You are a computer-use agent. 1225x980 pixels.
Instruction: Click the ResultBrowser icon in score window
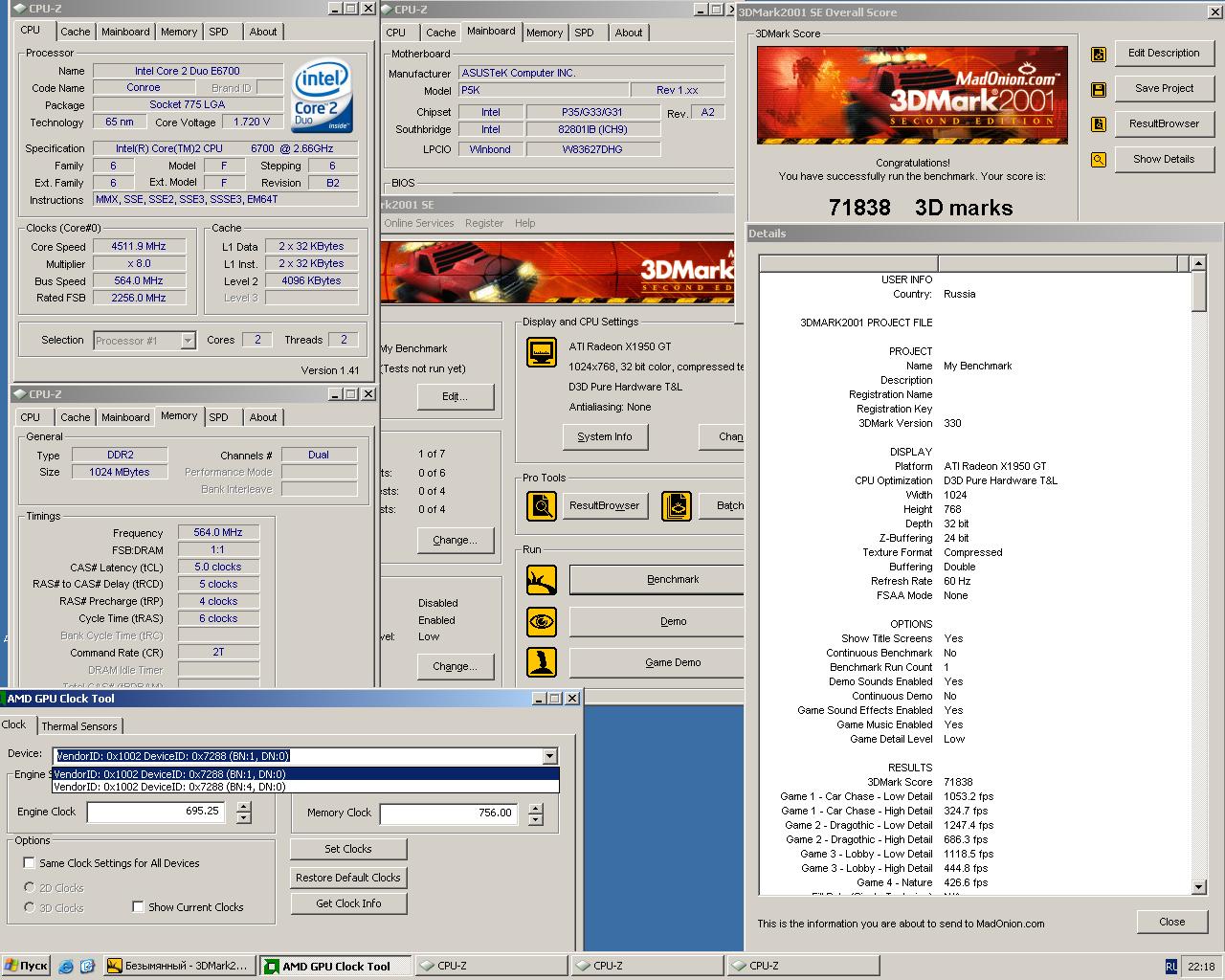click(x=1099, y=124)
